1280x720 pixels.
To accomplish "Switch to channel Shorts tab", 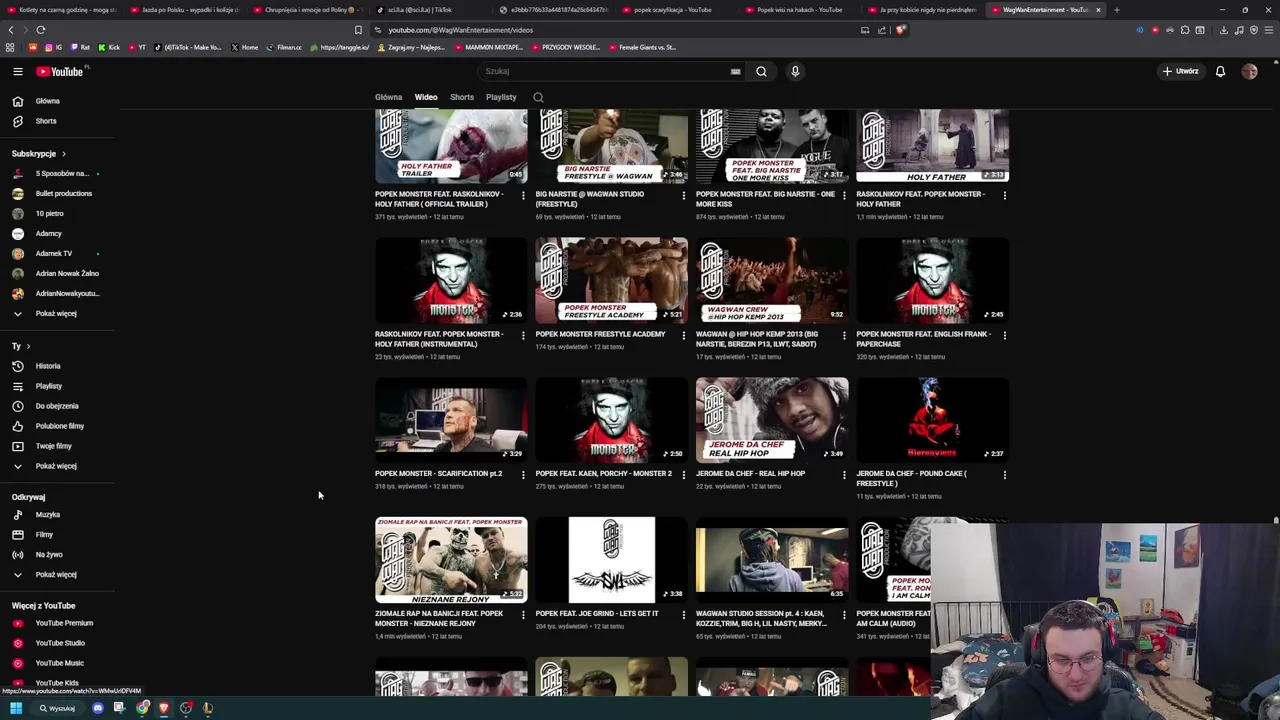I will 462,97.
